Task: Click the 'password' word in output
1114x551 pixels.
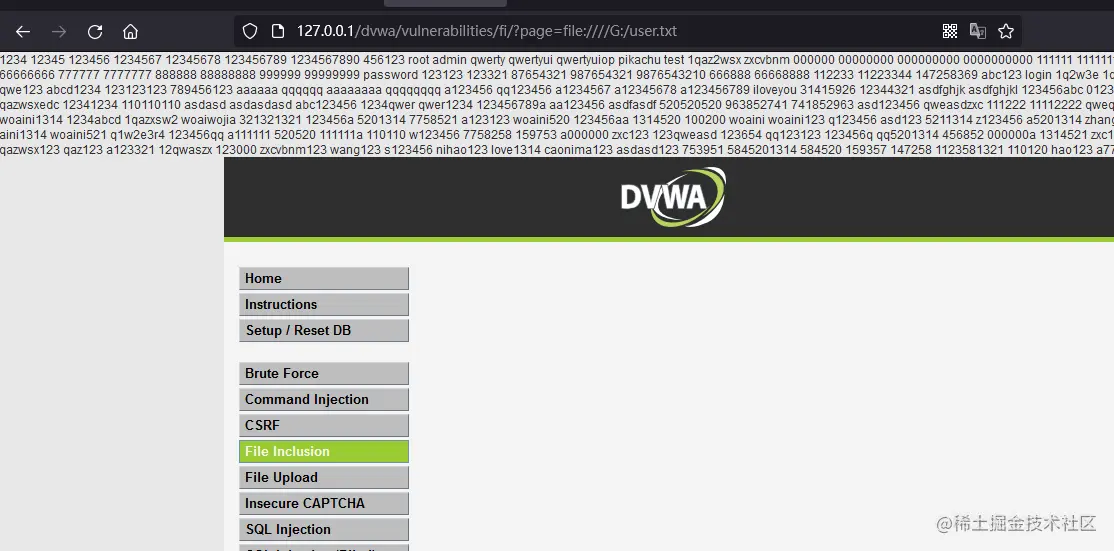Action: pos(390,75)
